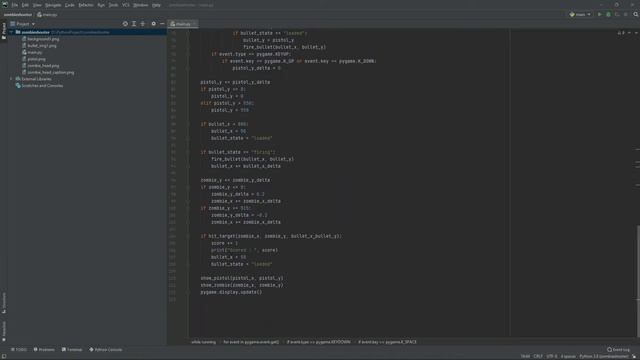
Task: Click the Select Opened File target icon
Action: pyautogui.click(x=125, y=24)
